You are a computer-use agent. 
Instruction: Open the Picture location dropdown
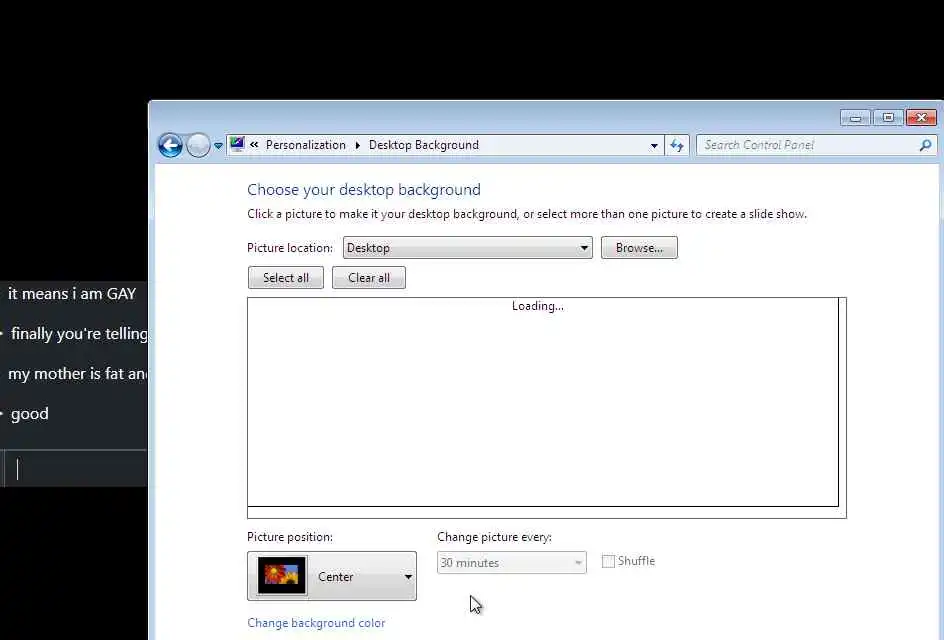pos(468,247)
